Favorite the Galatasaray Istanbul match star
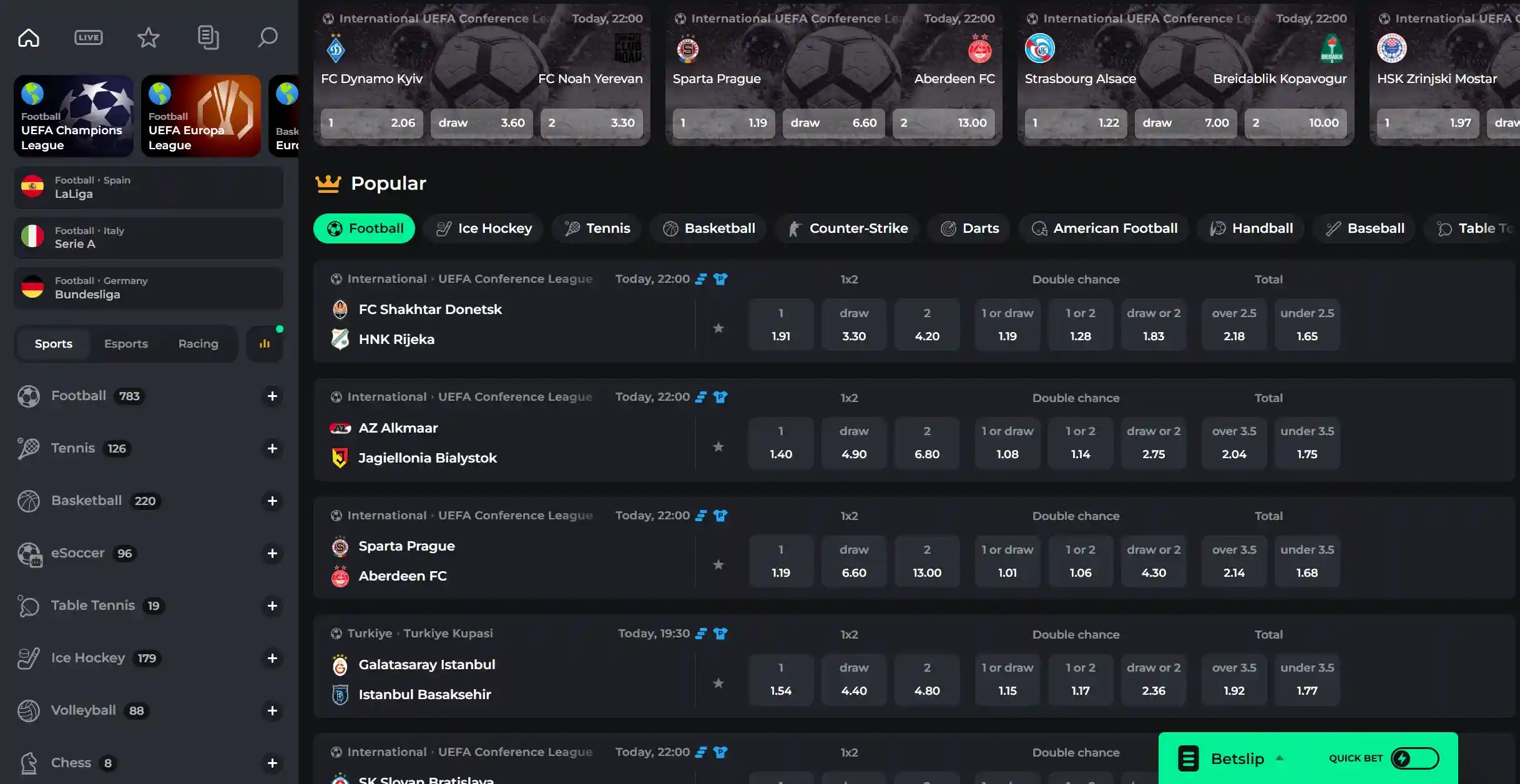Screen dimensions: 1520x784 pyautogui.click(x=718, y=682)
